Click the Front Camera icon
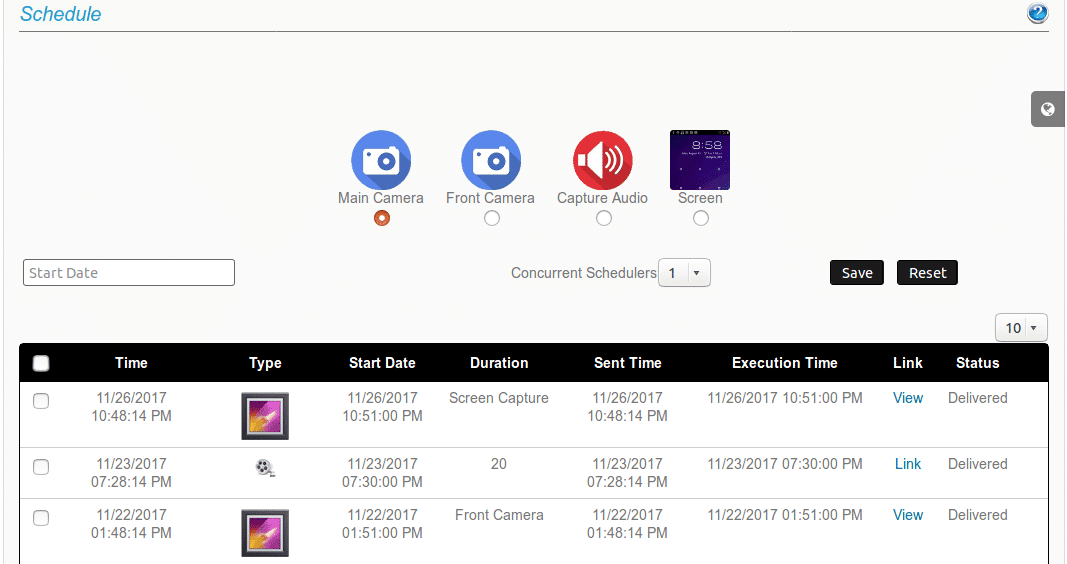 (491, 160)
